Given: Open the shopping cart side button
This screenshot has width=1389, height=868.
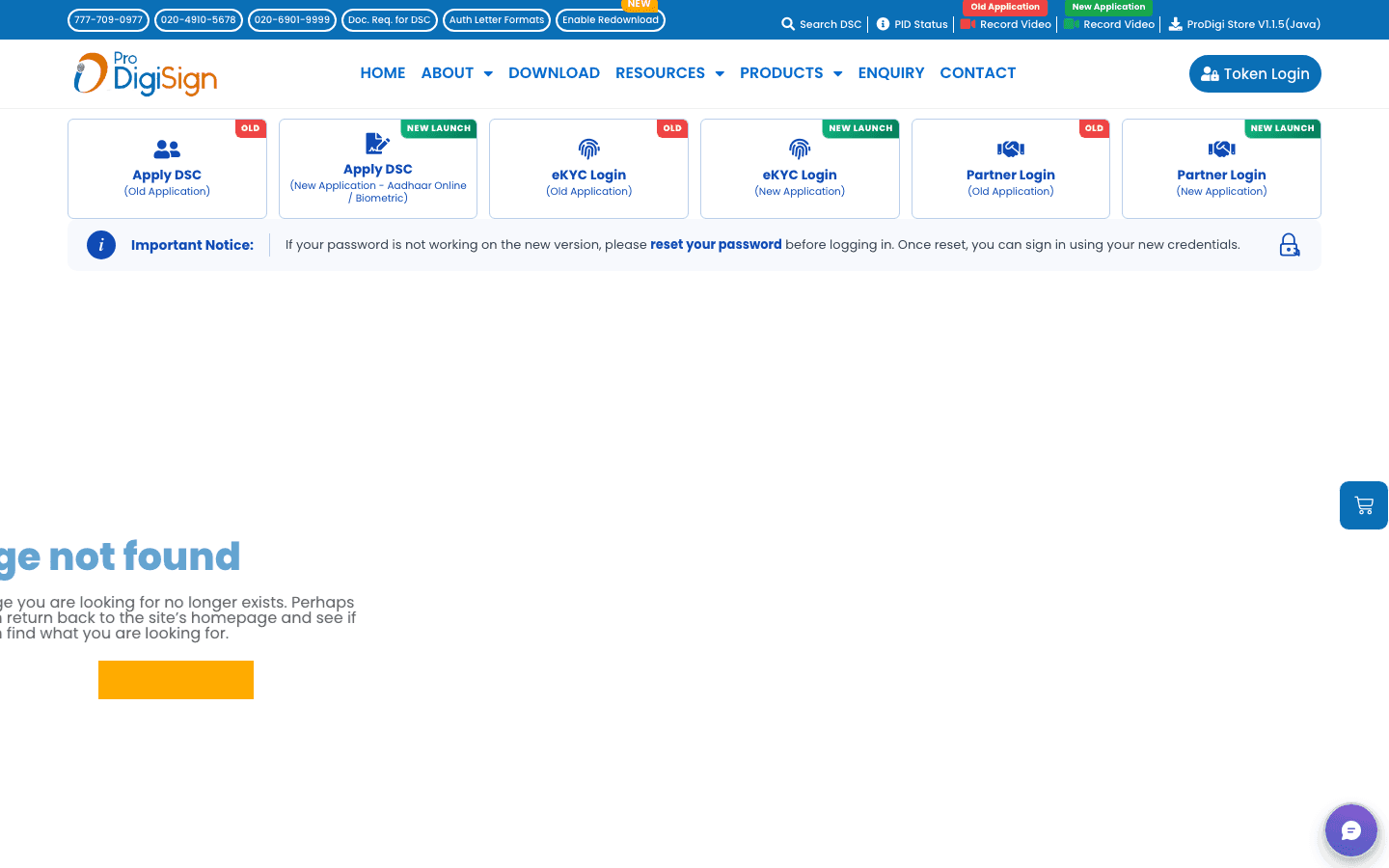Looking at the screenshot, I should pyautogui.click(x=1364, y=505).
